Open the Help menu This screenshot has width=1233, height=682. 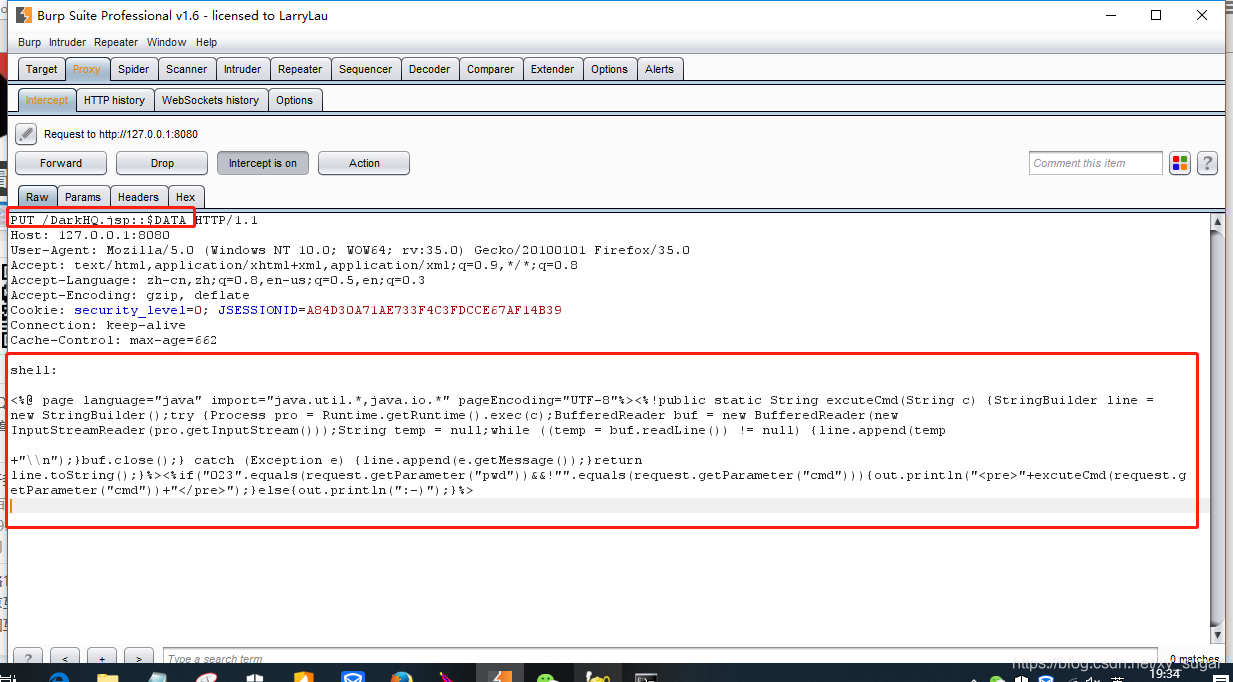coord(206,42)
